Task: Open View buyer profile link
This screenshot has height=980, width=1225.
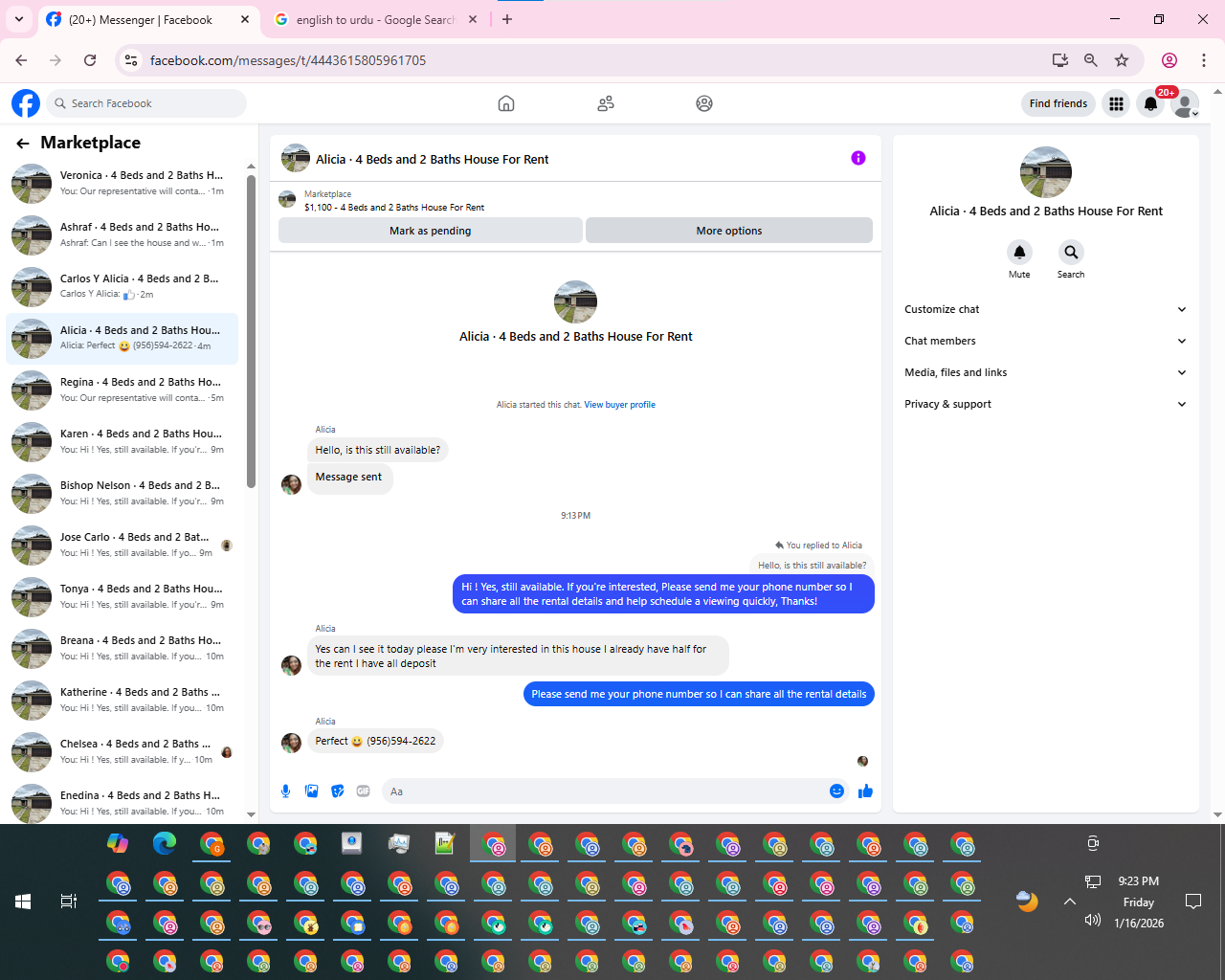Action: (x=619, y=405)
